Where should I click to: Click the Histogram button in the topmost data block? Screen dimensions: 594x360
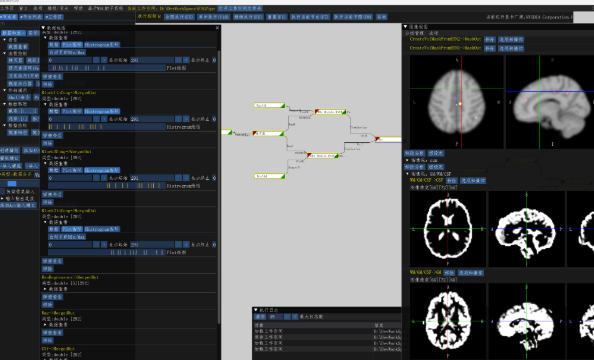(102, 45)
